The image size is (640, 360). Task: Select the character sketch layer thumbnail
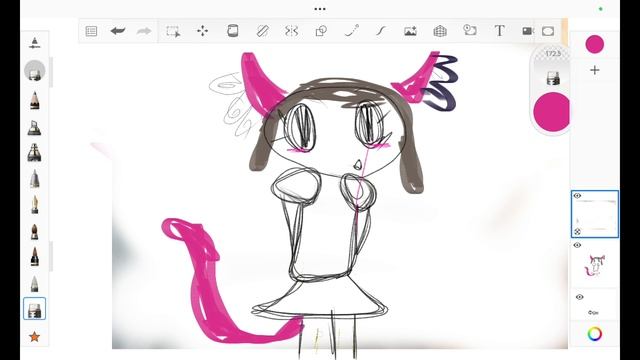(595, 264)
